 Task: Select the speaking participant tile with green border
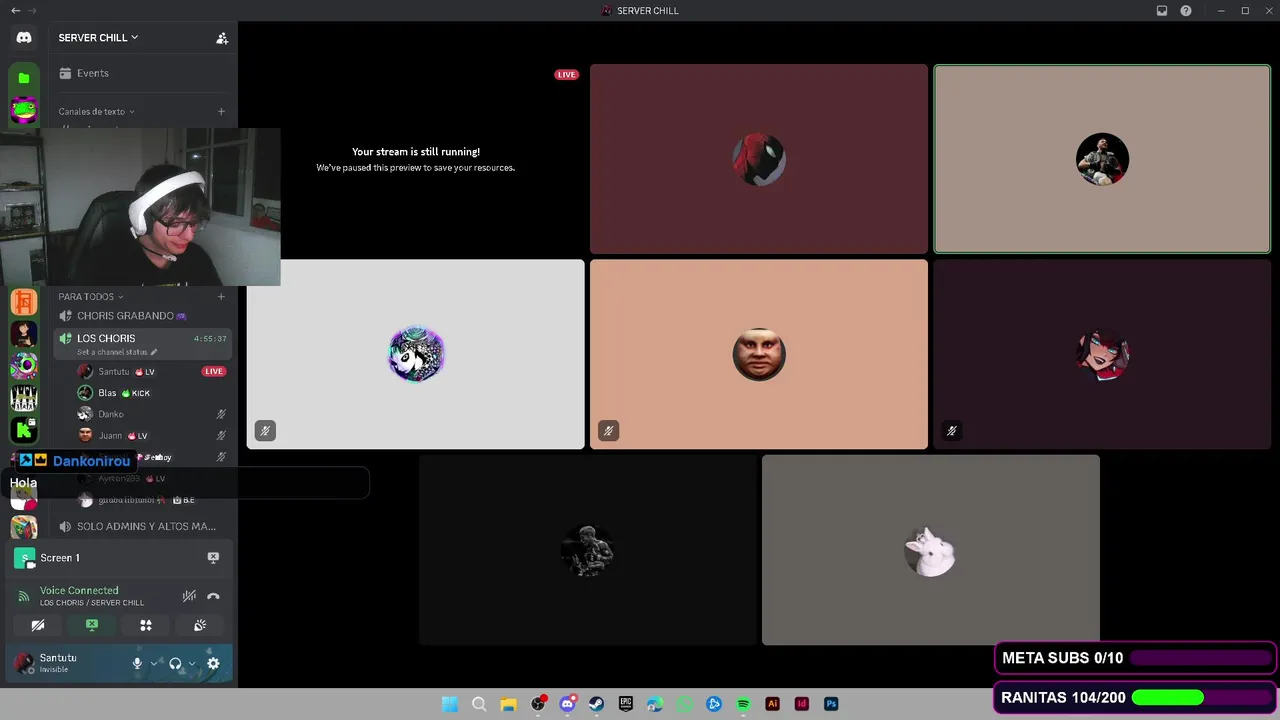tap(1102, 159)
